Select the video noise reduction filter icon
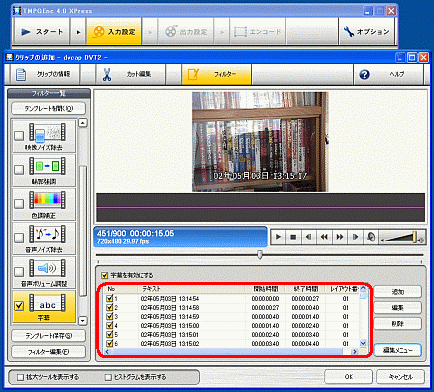434x392 pixels. [47, 132]
